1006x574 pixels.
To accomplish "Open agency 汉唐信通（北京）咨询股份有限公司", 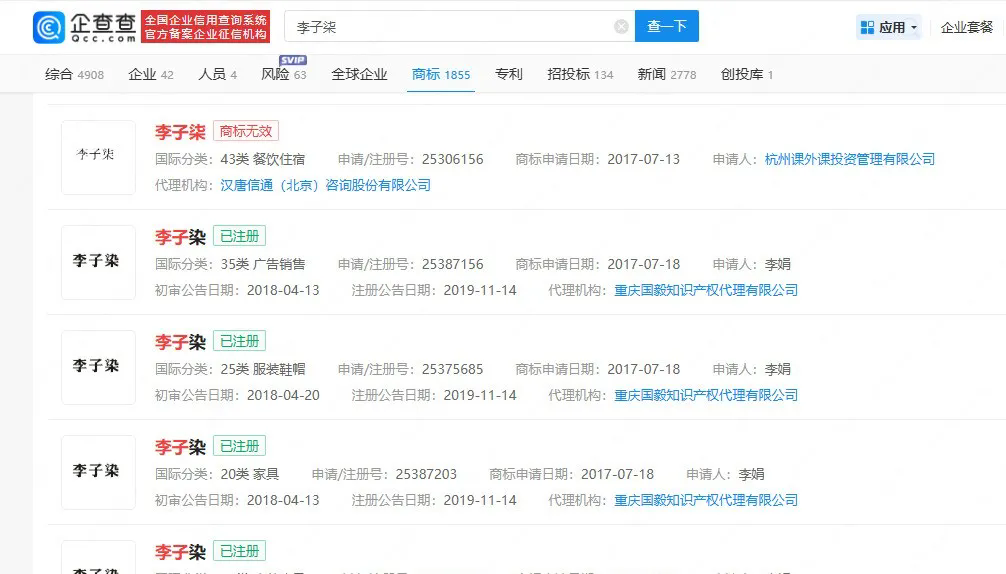I will pos(325,185).
